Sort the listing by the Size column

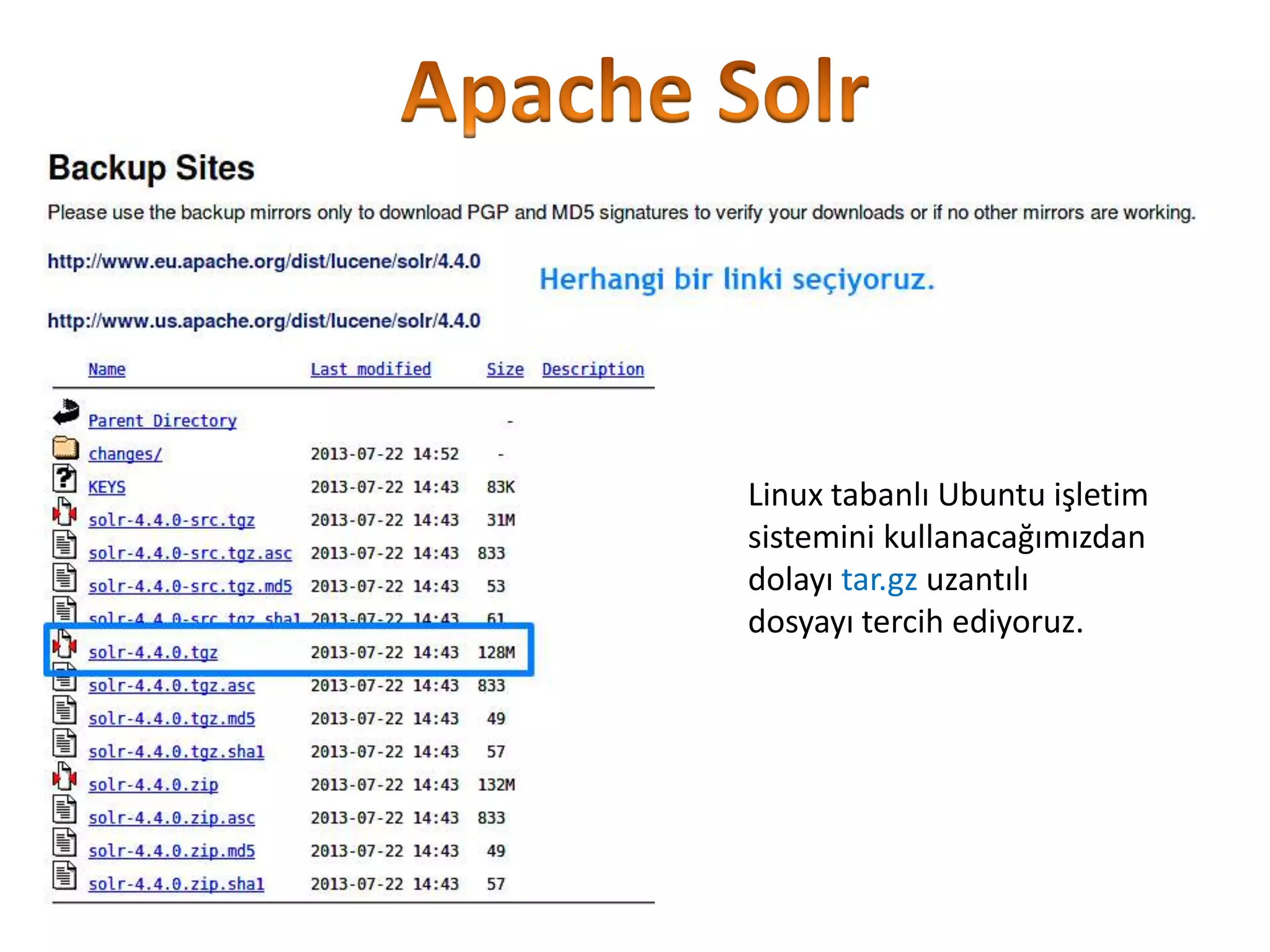[505, 369]
